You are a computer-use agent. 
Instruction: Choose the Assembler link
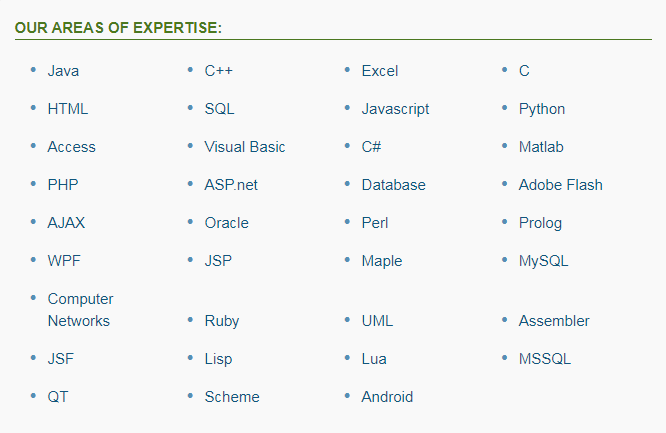(x=554, y=321)
